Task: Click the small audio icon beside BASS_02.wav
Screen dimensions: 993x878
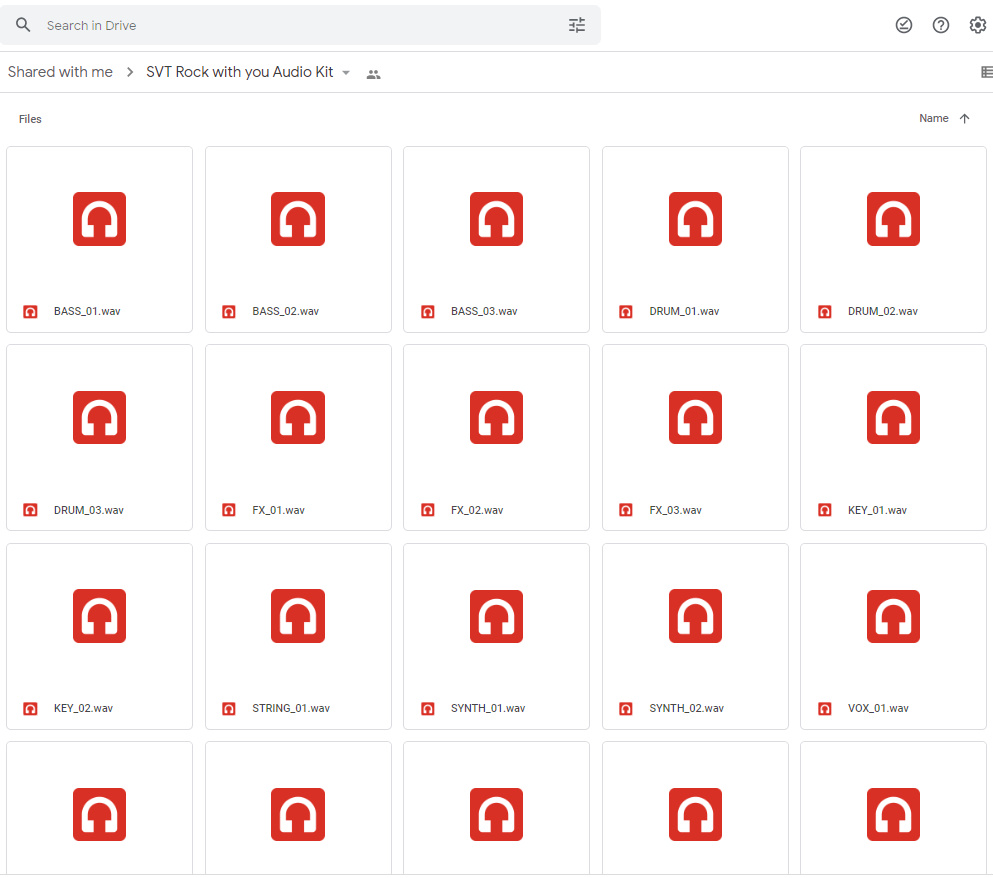Action: tap(229, 312)
